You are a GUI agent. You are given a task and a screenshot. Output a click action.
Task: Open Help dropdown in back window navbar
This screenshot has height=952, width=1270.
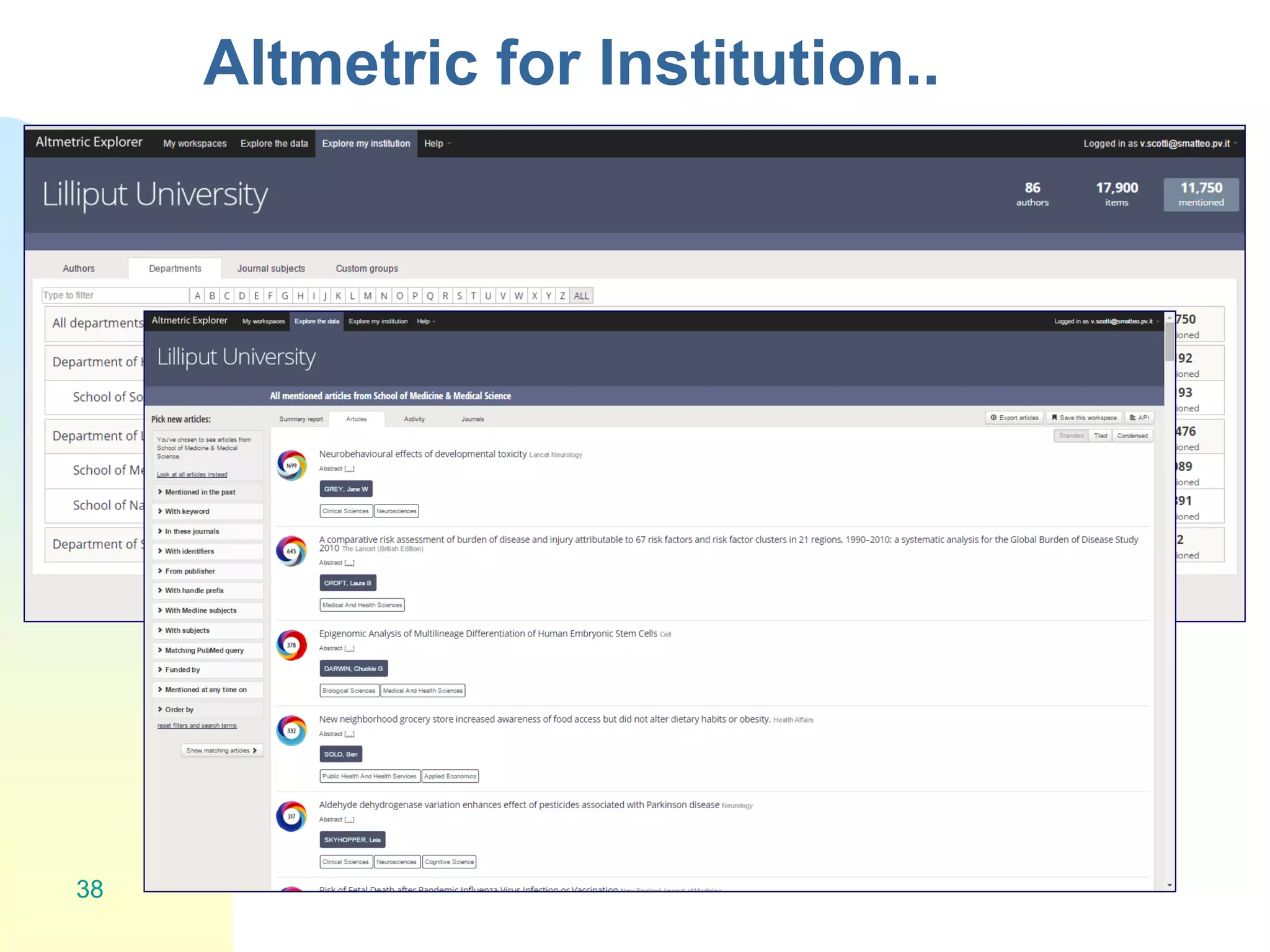437,143
